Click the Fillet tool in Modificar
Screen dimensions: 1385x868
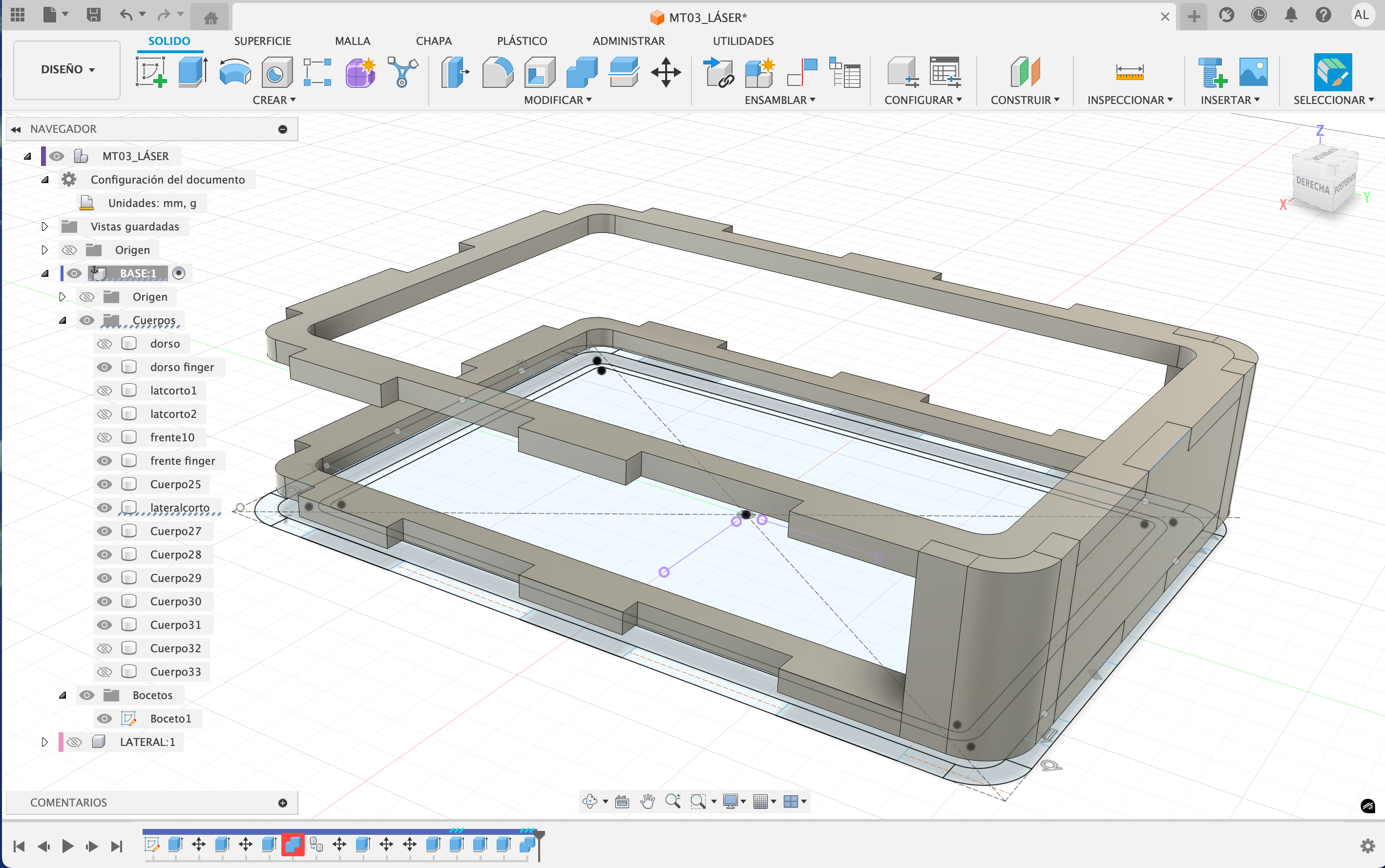(x=497, y=72)
